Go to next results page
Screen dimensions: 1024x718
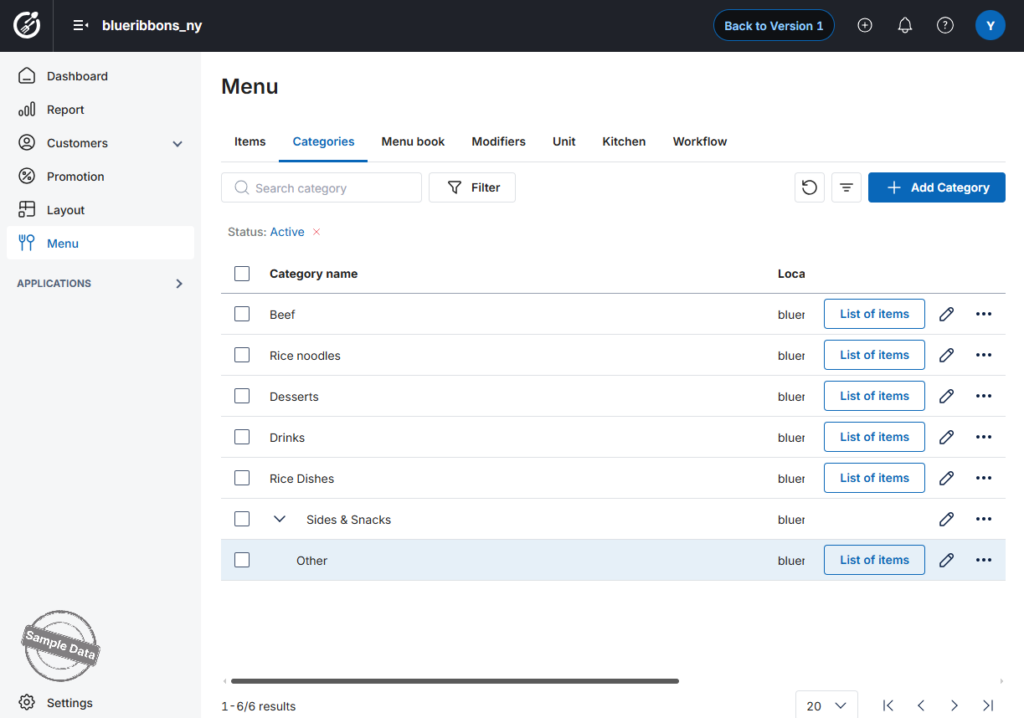[x=954, y=706]
